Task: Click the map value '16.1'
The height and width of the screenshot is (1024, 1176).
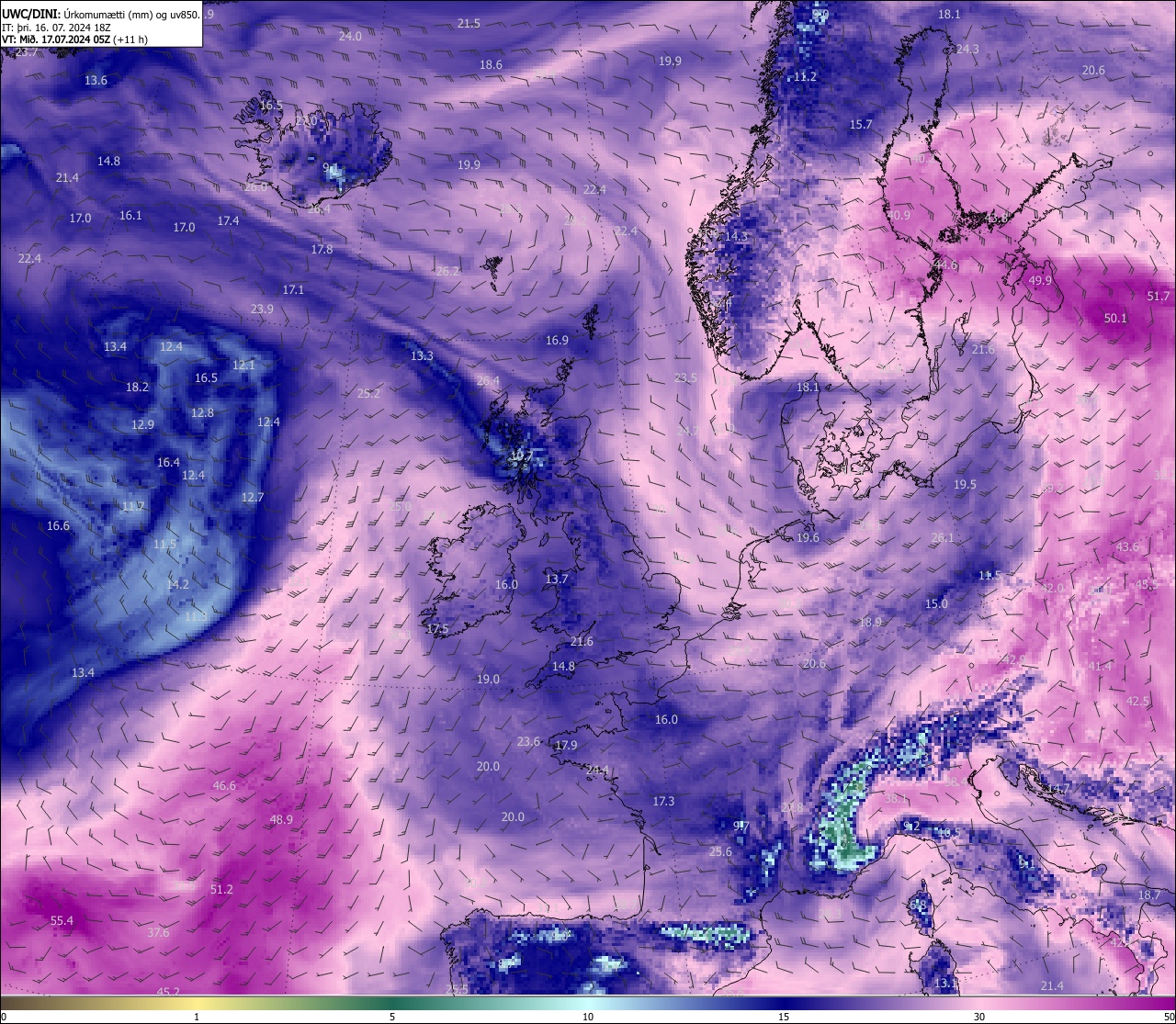Action: [x=130, y=215]
